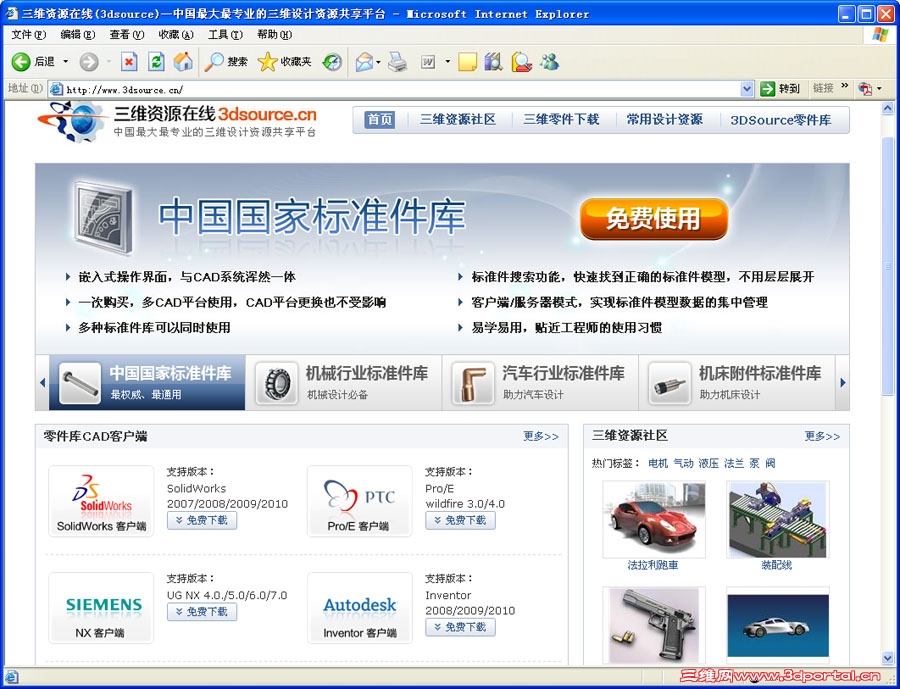Open the 编辑(E) menu
900x689 pixels.
coord(77,35)
